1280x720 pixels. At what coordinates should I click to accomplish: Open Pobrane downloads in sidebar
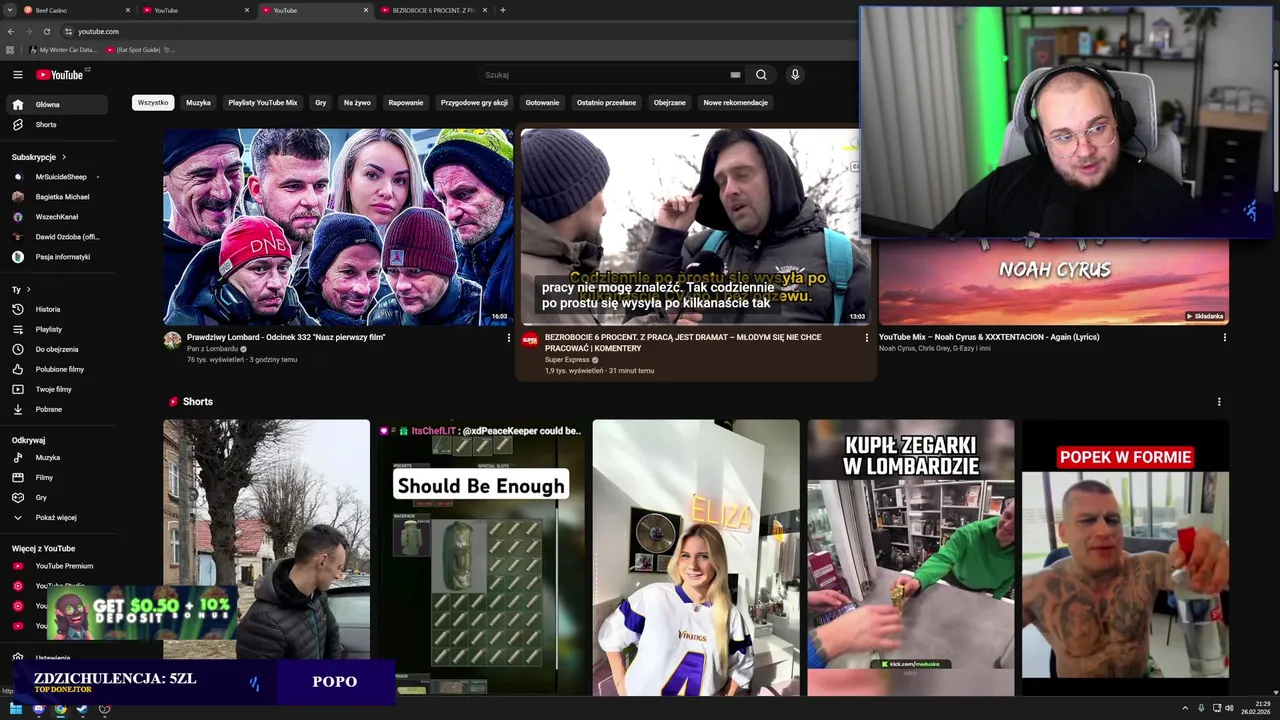pyautogui.click(x=59, y=409)
